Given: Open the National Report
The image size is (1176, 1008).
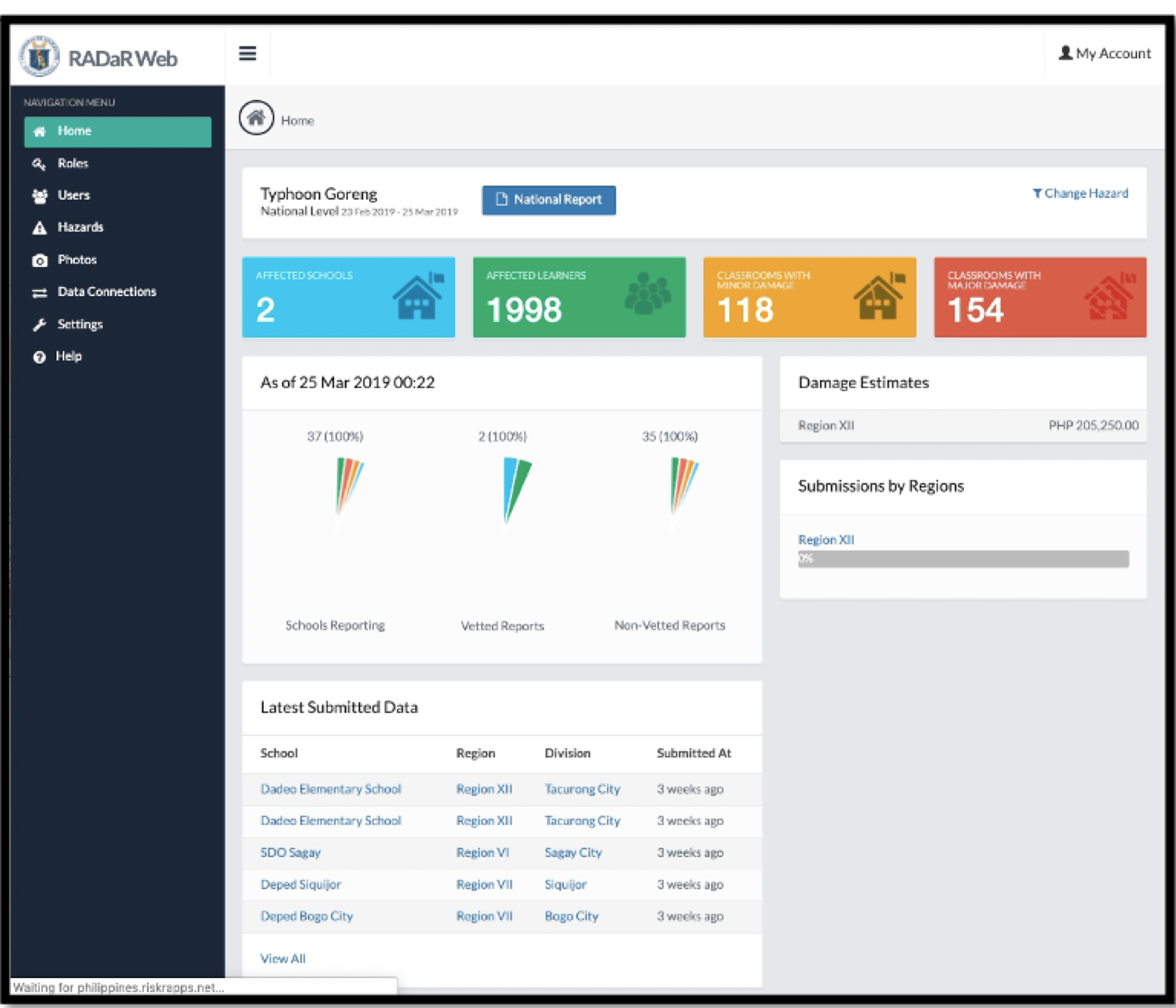Looking at the screenshot, I should 548,200.
